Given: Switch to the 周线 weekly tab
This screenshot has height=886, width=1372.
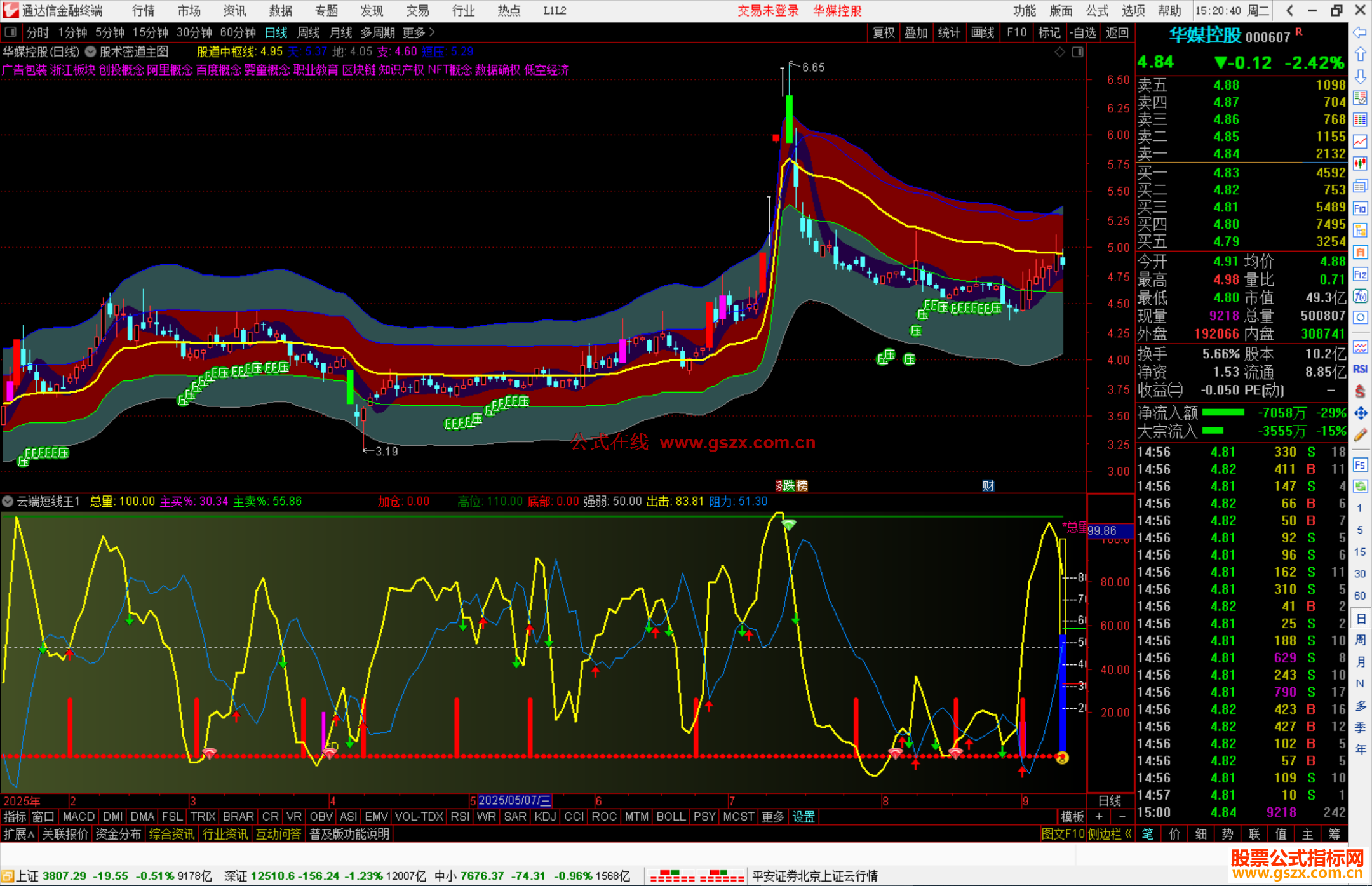Looking at the screenshot, I should pos(309,32).
